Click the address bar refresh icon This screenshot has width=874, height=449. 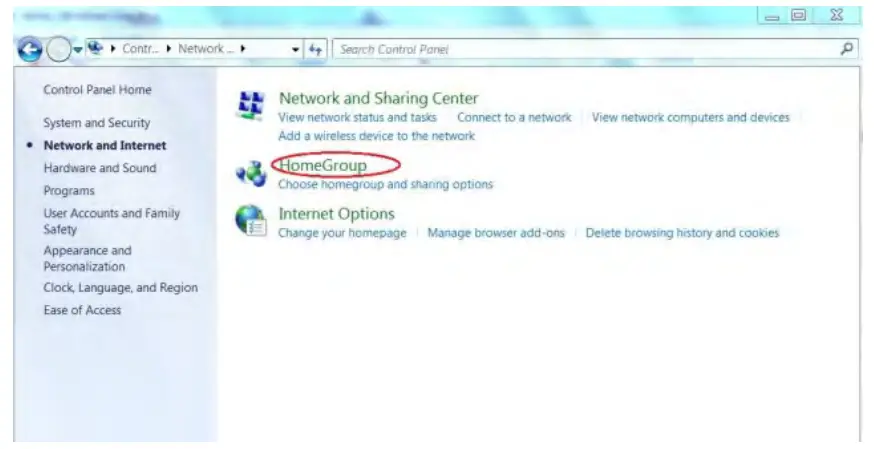315,50
